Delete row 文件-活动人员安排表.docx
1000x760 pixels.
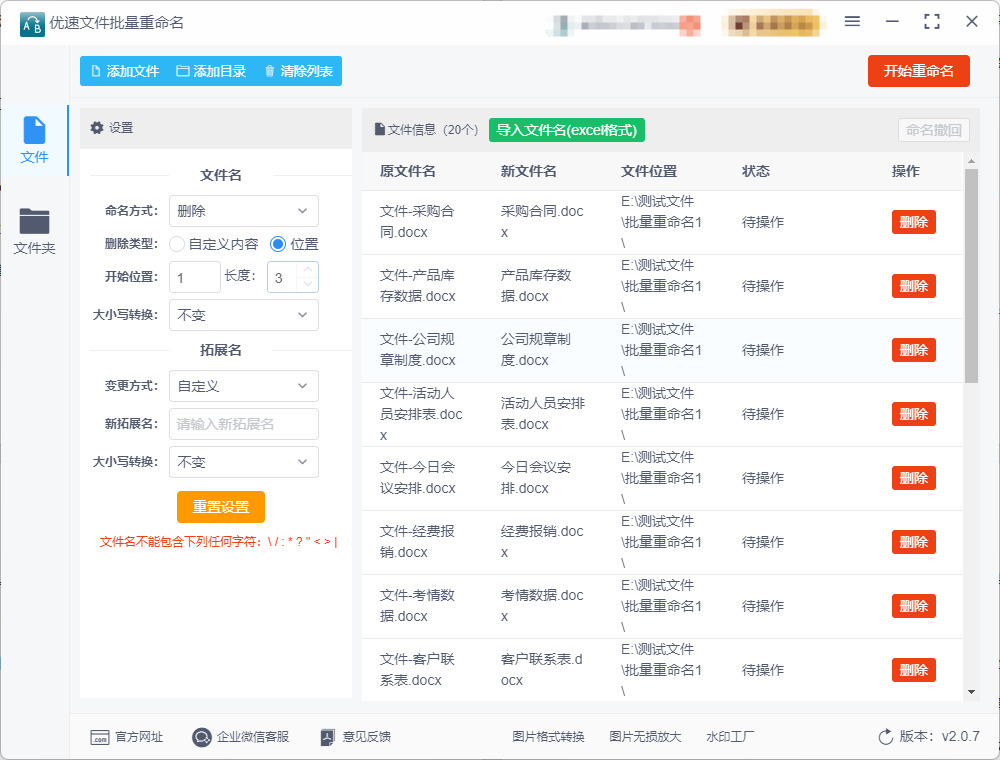click(913, 414)
